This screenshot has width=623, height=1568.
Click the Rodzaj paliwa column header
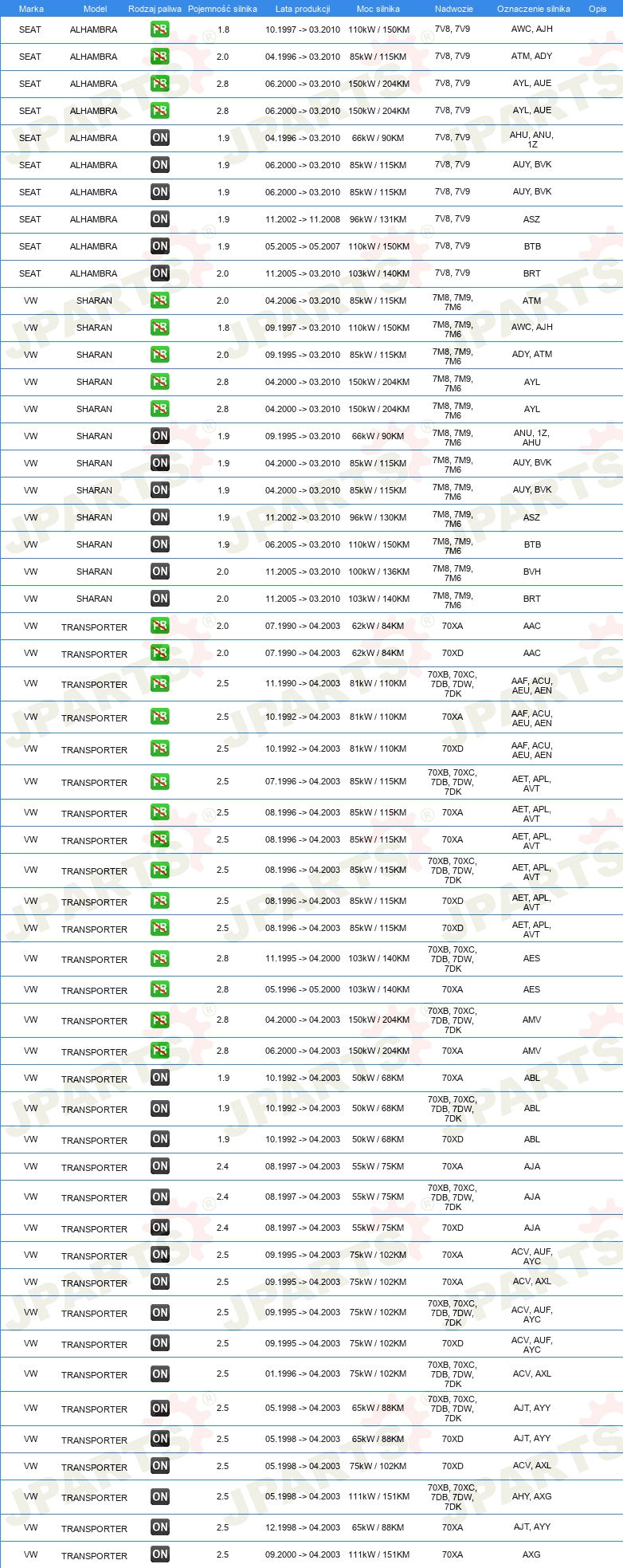(155, 9)
